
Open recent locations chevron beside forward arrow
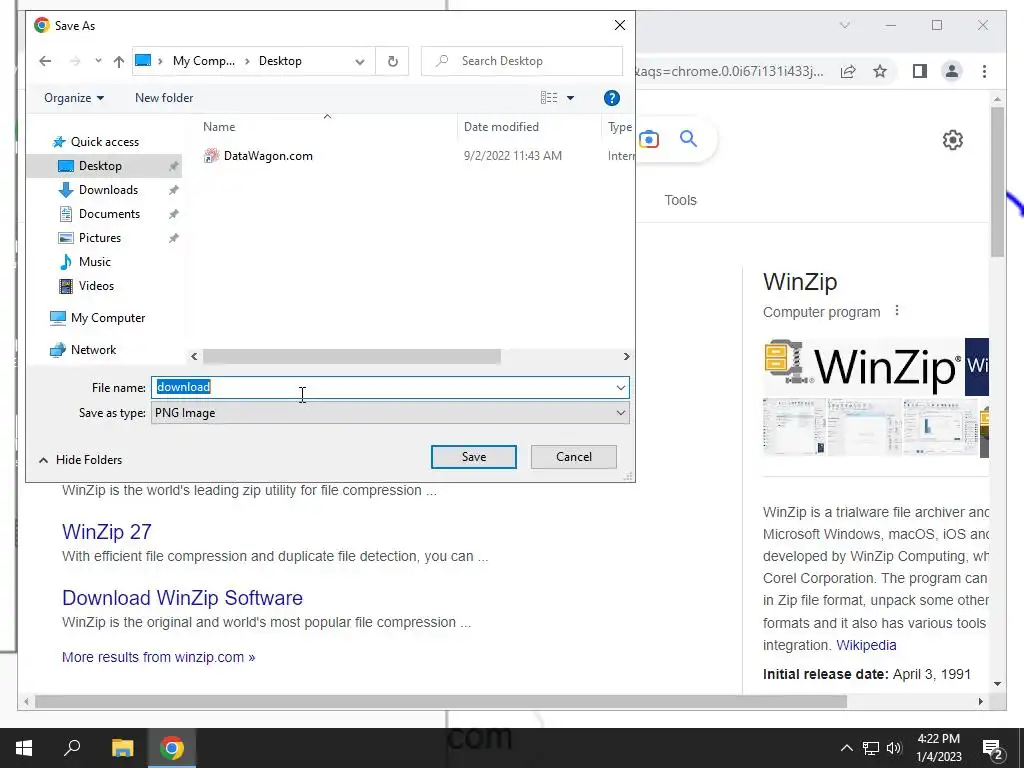click(98, 61)
